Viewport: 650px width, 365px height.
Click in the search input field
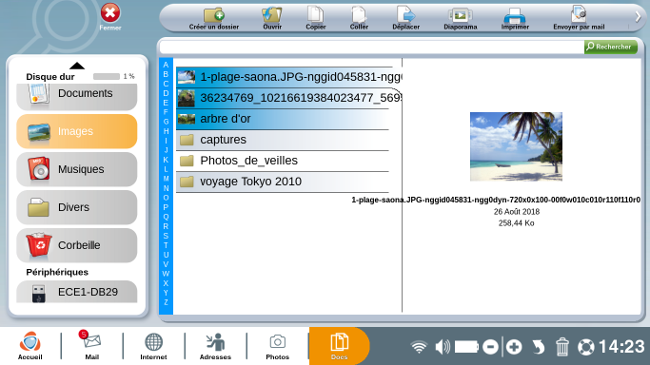point(371,47)
